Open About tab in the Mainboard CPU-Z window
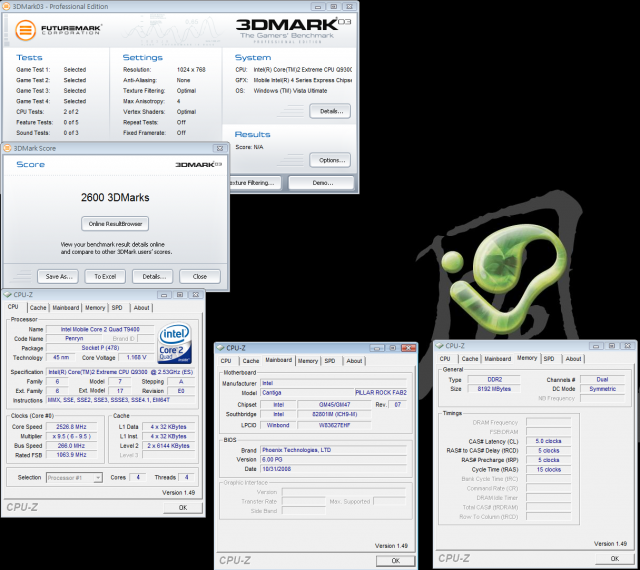Screen dimensions: 640x570 click(354, 361)
